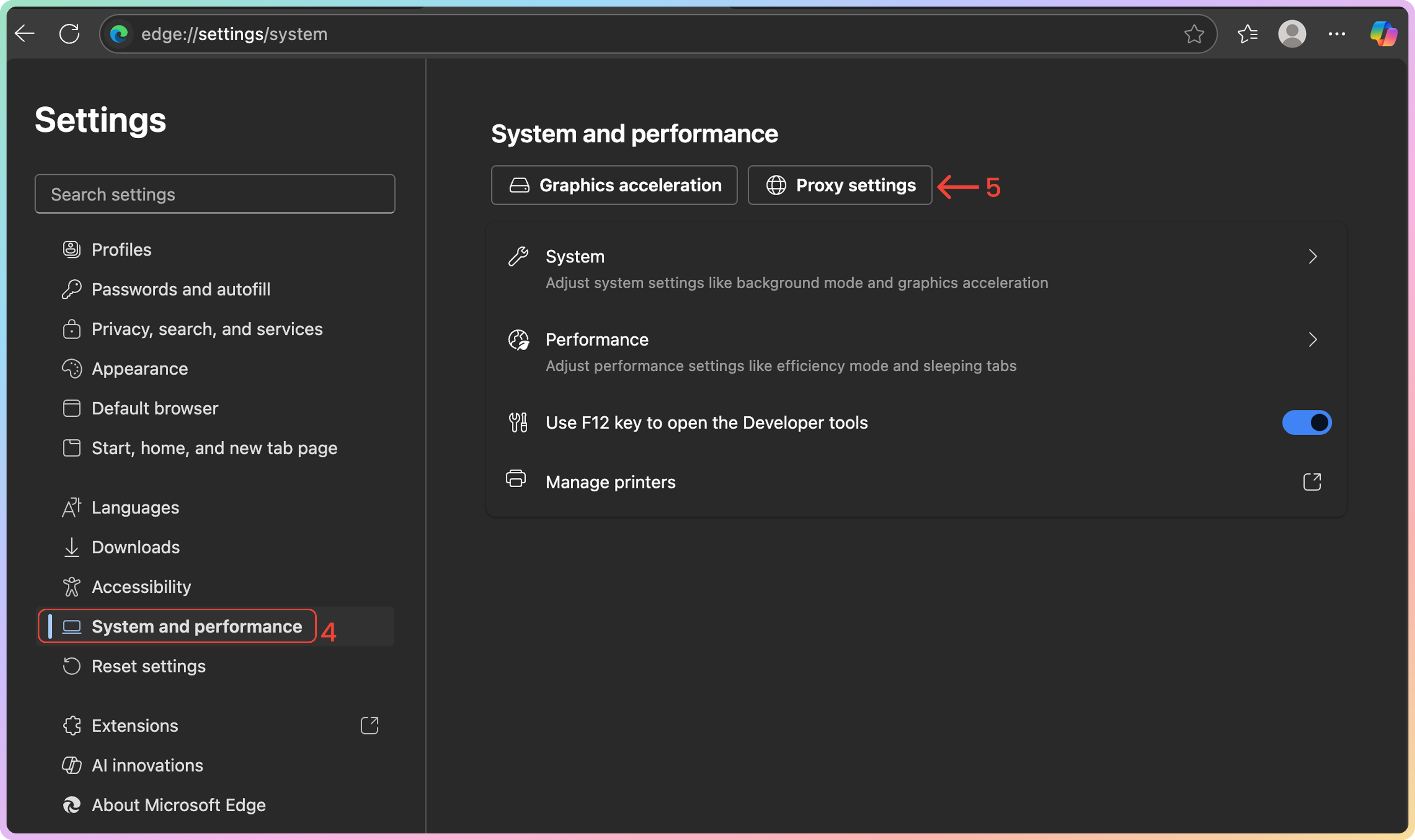Viewport: 1415px width, 840px height.
Task: Select Profiles in settings sidebar
Action: [x=121, y=250]
